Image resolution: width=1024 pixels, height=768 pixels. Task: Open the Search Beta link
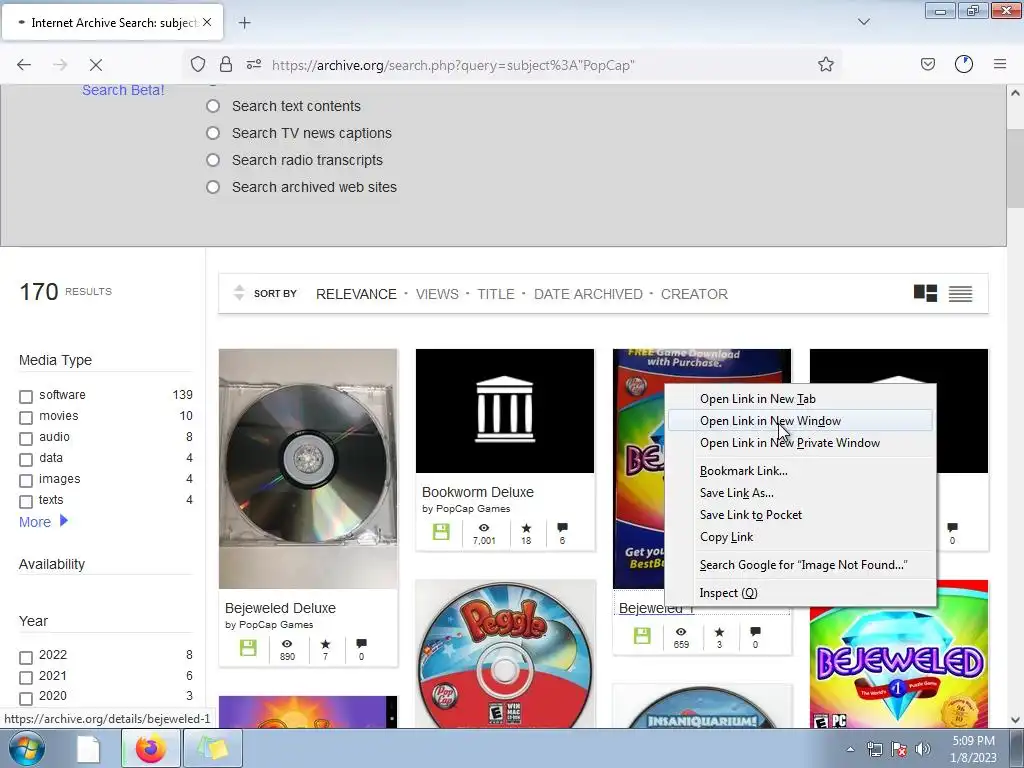(123, 90)
